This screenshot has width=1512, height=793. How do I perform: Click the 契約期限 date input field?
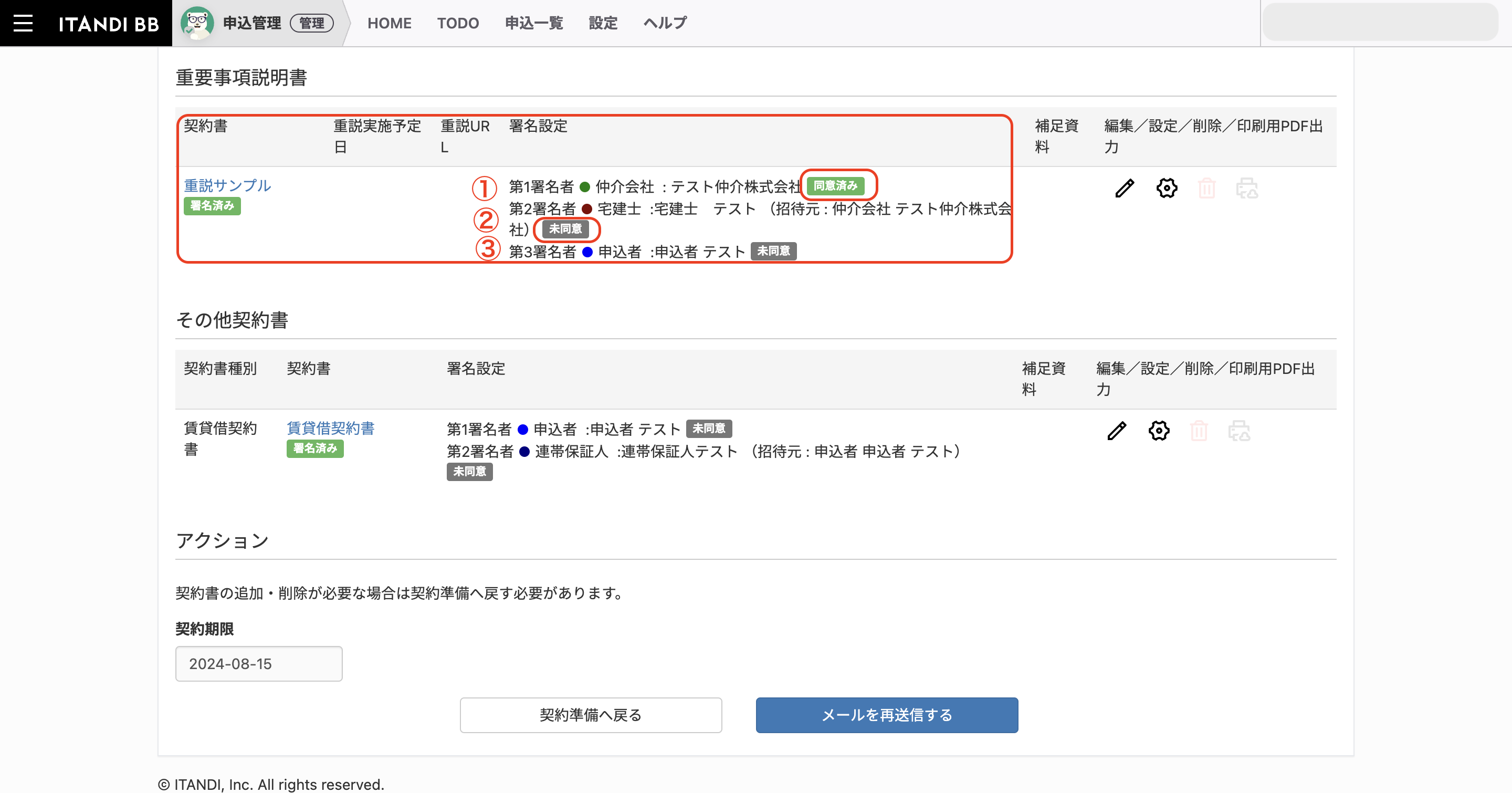coord(259,663)
